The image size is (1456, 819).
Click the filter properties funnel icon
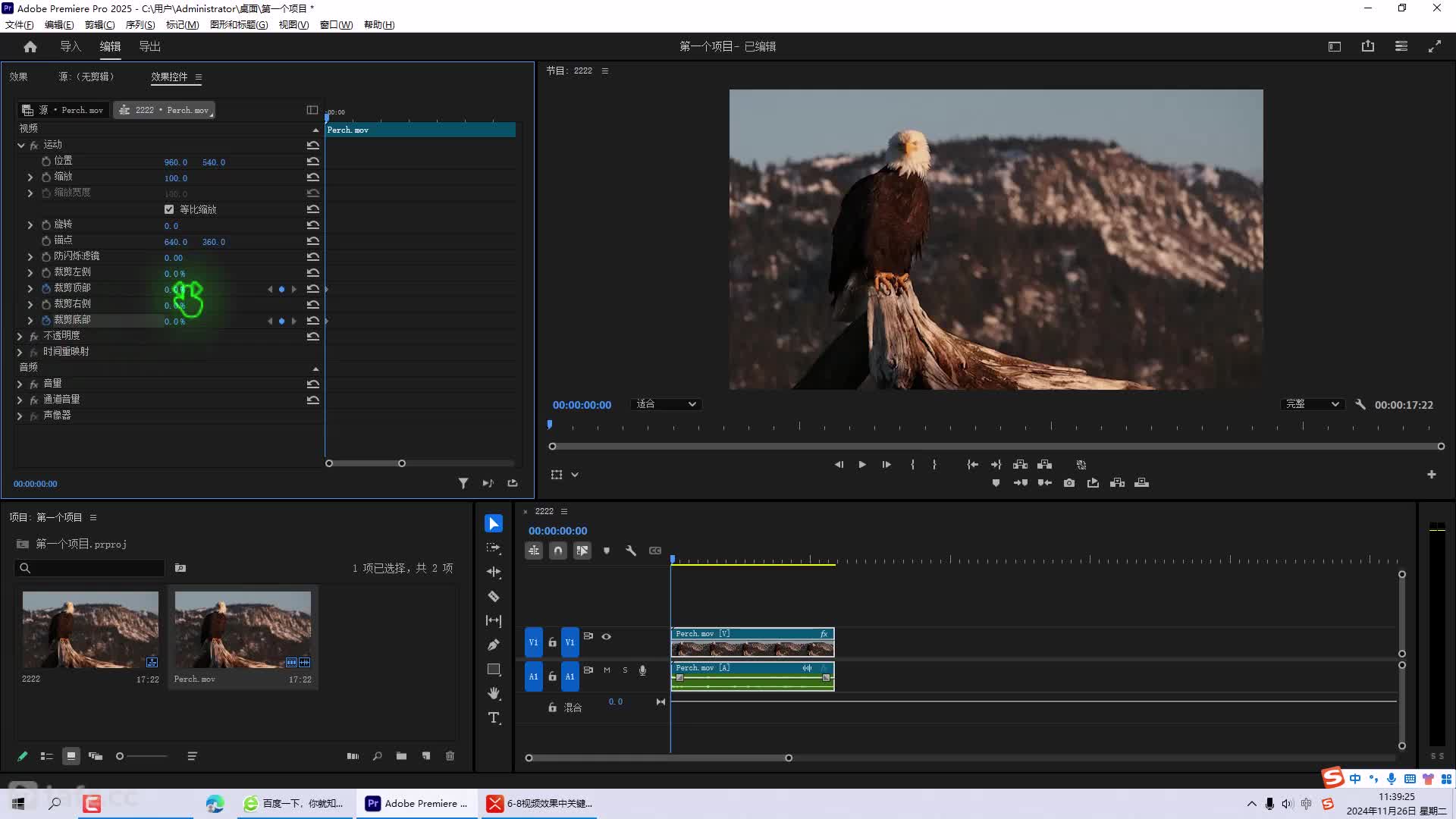coord(463,483)
